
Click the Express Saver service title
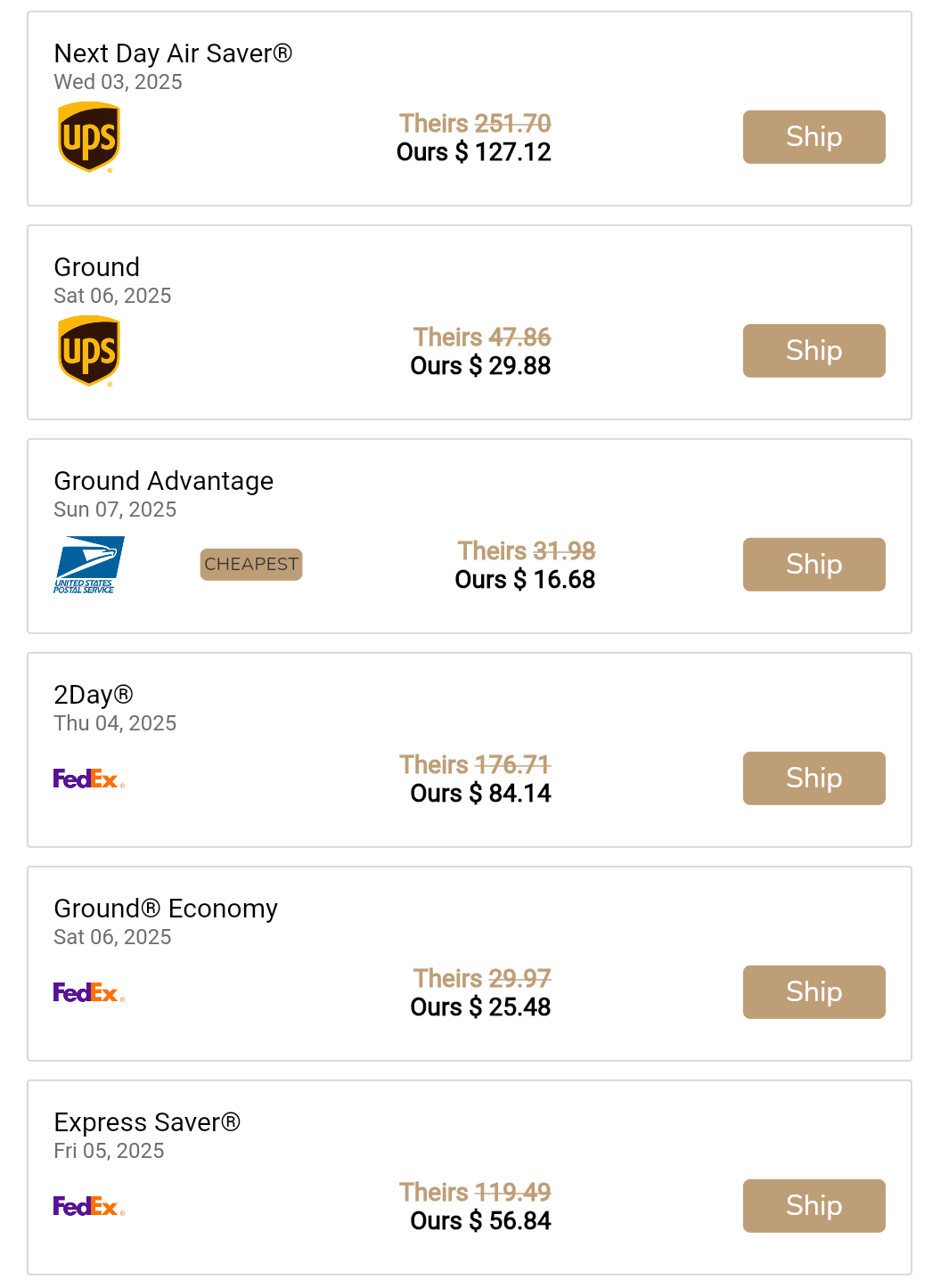(147, 1122)
